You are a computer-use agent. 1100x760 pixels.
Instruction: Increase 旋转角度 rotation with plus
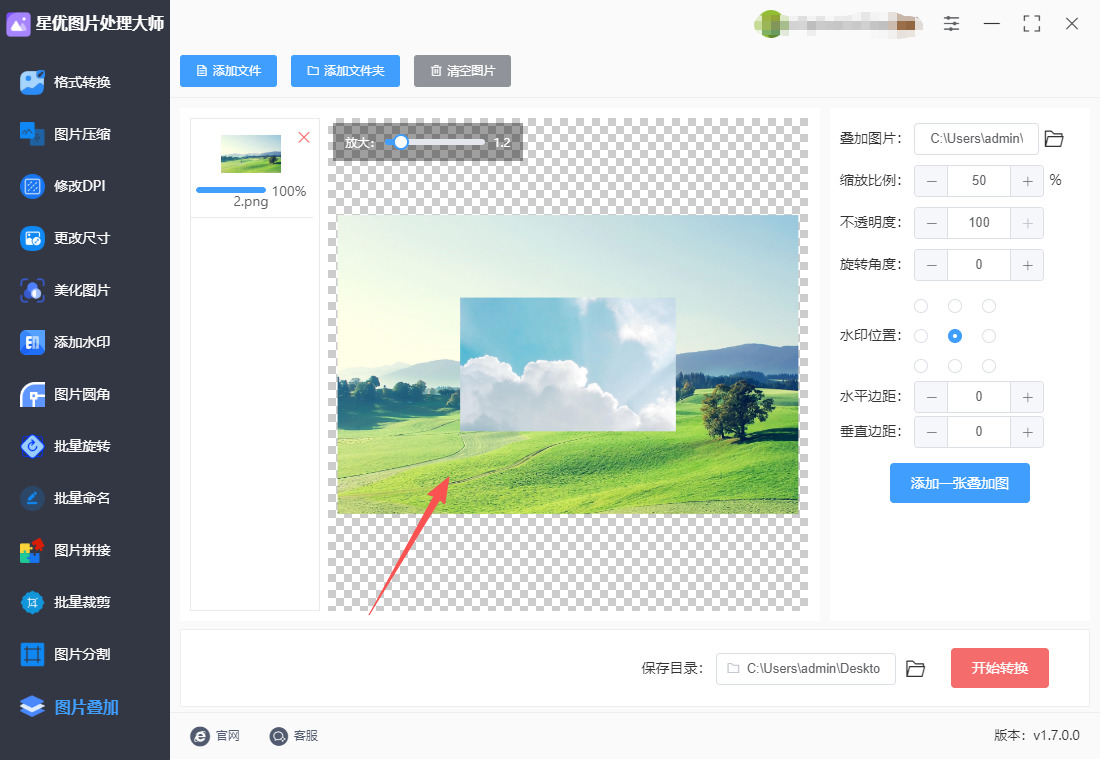tap(1027, 265)
